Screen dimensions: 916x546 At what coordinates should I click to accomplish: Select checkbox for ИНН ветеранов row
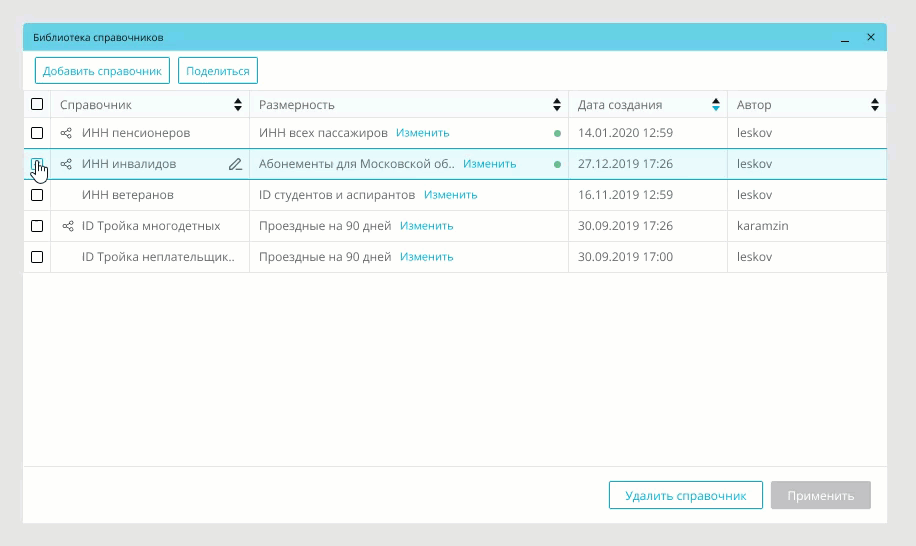[37, 195]
